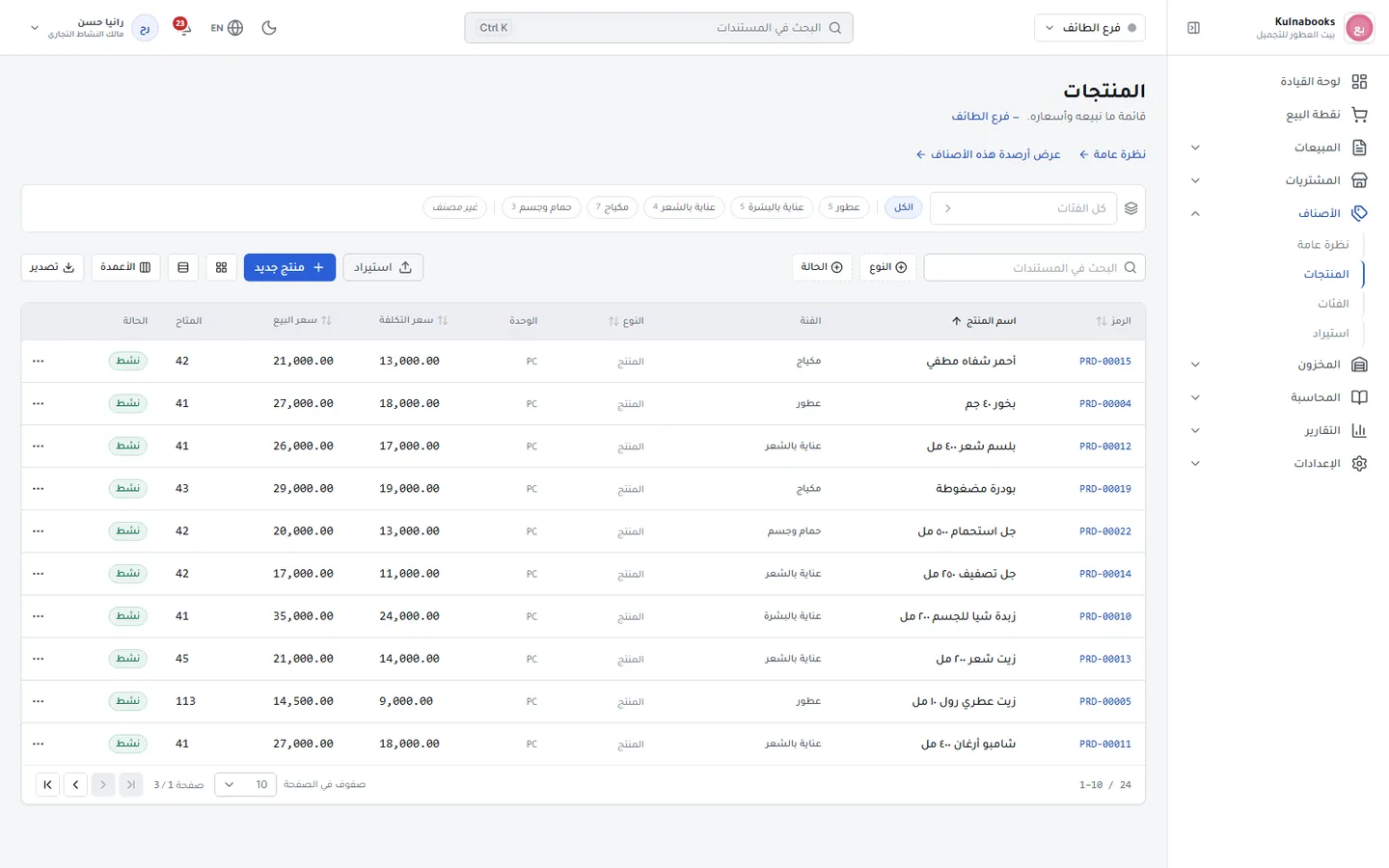This screenshot has height=868, width=1389.
Task: Click تصدير export button
Action: pyautogui.click(x=52, y=267)
